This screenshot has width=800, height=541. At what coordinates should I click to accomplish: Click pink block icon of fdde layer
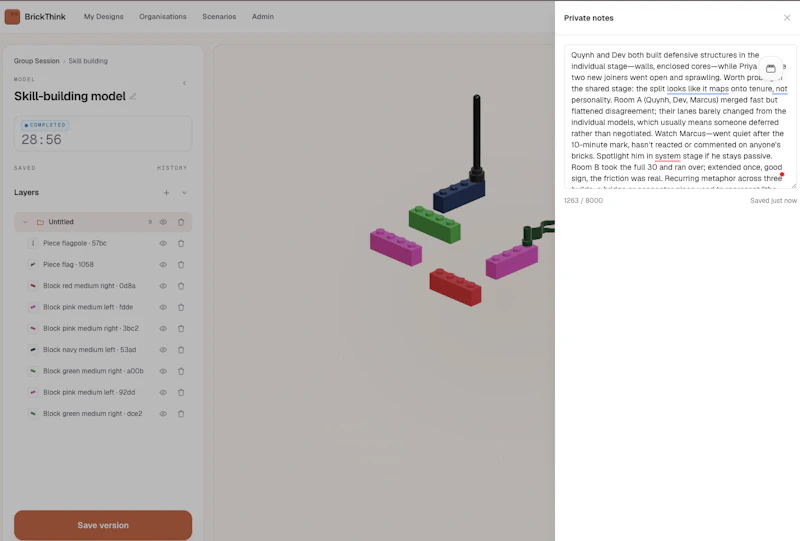point(33,307)
